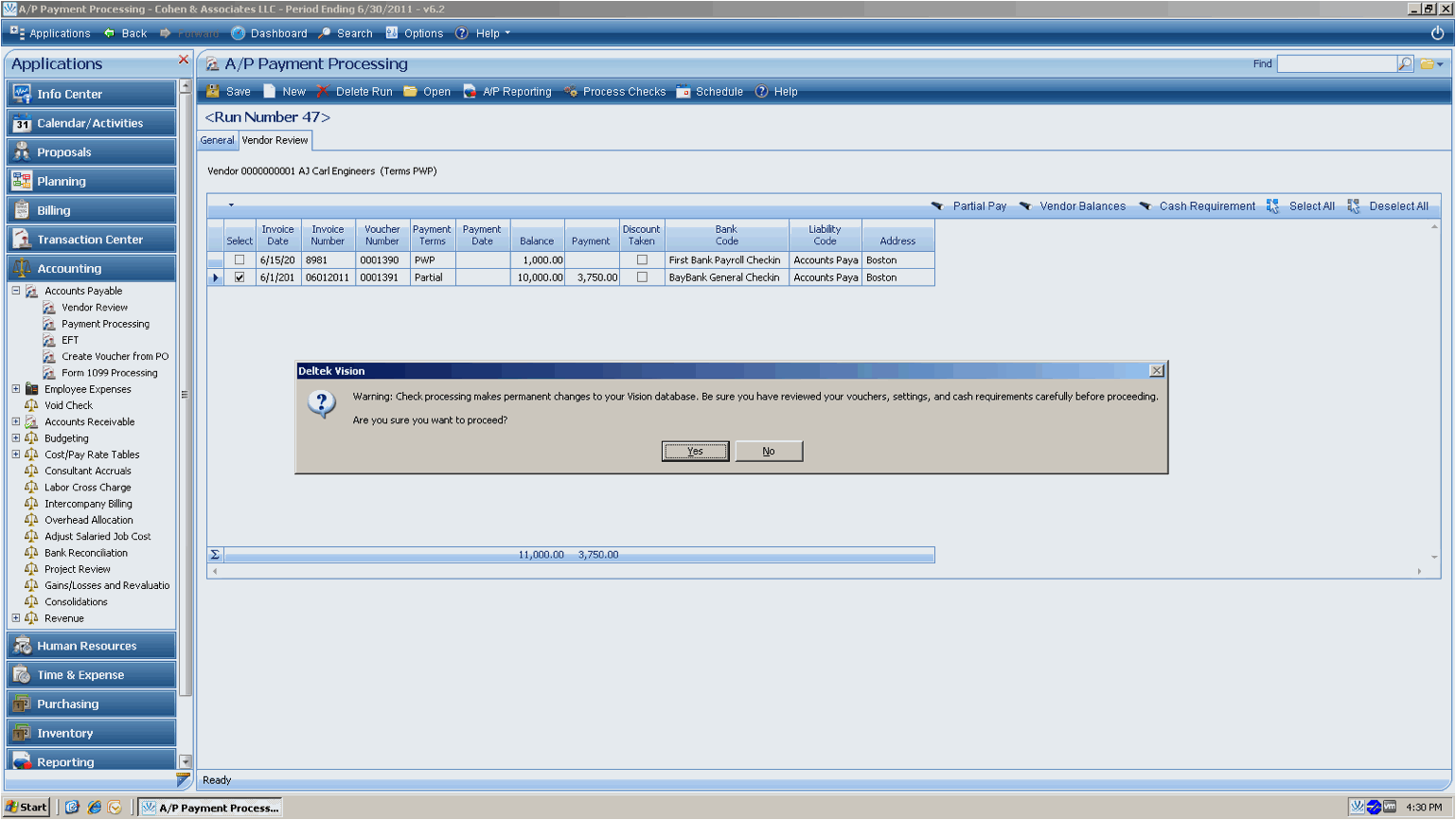Confirm with Yes in warning dialog
Image resolution: width=1456 pixels, height=820 pixels.
click(x=695, y=451)
